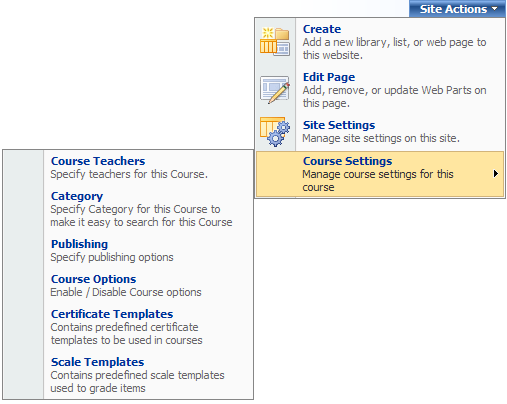Click the 'Specify teachers for this Course' description
The image size is (507, 404).
click(x=129, y=174)
